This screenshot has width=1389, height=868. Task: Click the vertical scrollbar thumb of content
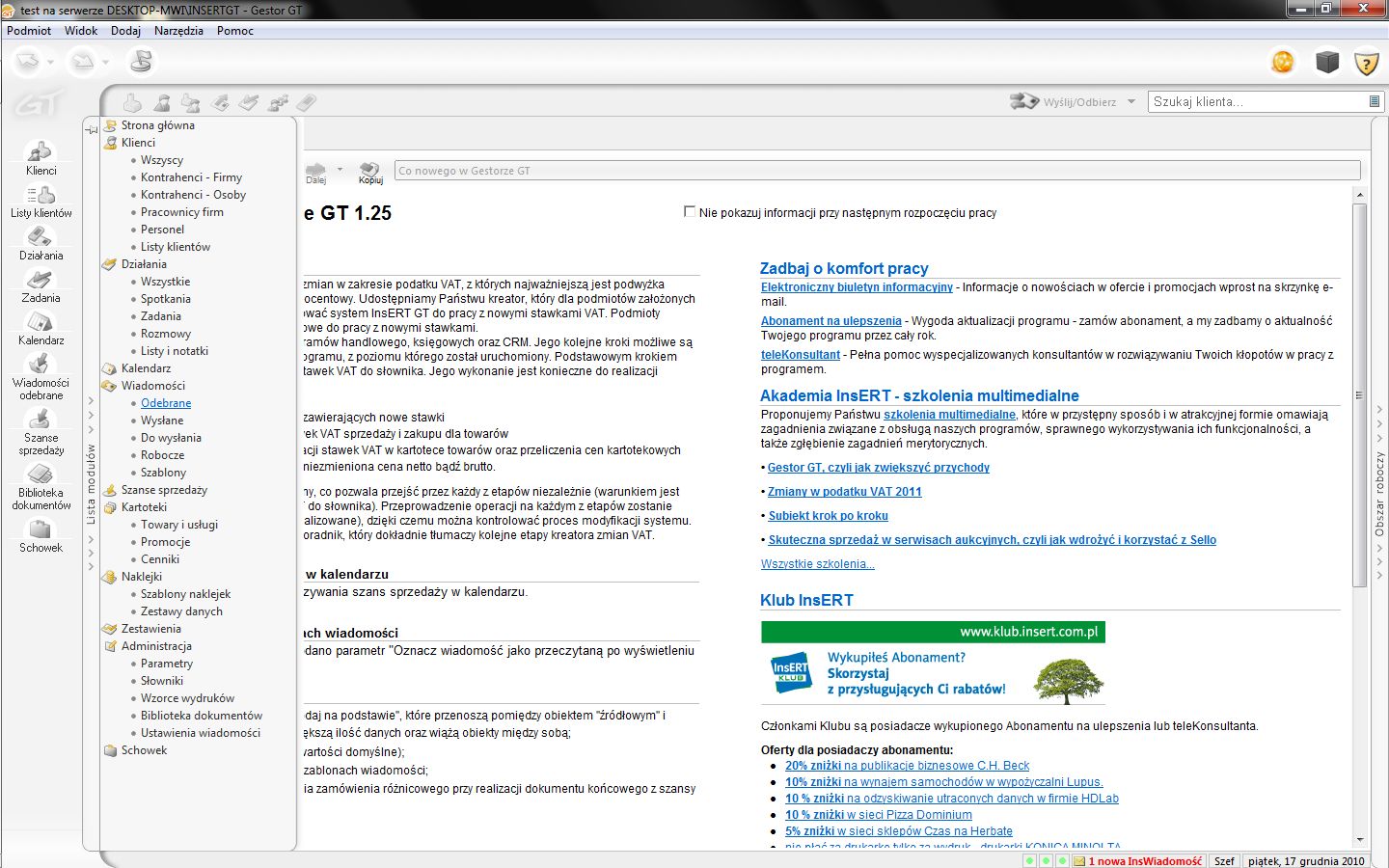(1360, 395)
